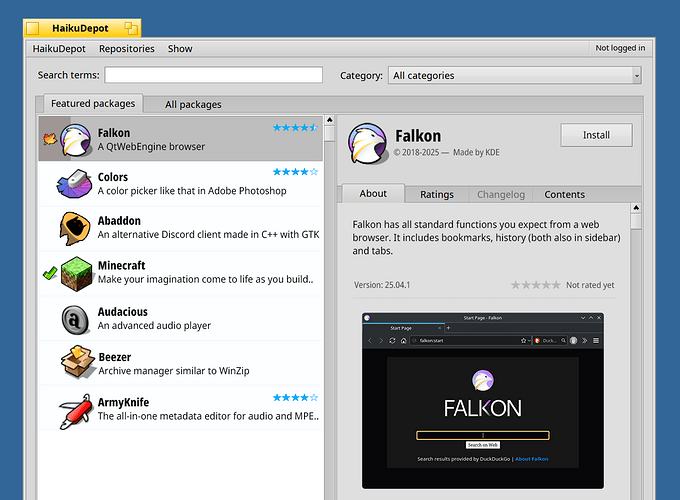The width and height of the screenshot is (680, 500).
Task: Click the ArmyKnife star rating
Action: (x=295, y=397)
